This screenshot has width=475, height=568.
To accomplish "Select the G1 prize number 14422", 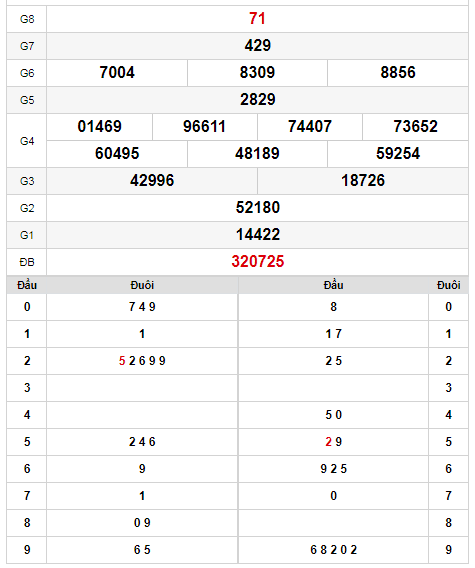I will (258, 234).
